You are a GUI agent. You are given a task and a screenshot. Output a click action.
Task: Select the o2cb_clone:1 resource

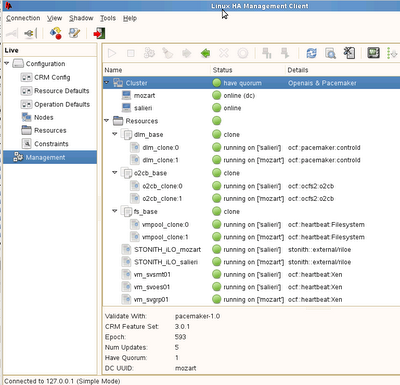tap(251, 199)
